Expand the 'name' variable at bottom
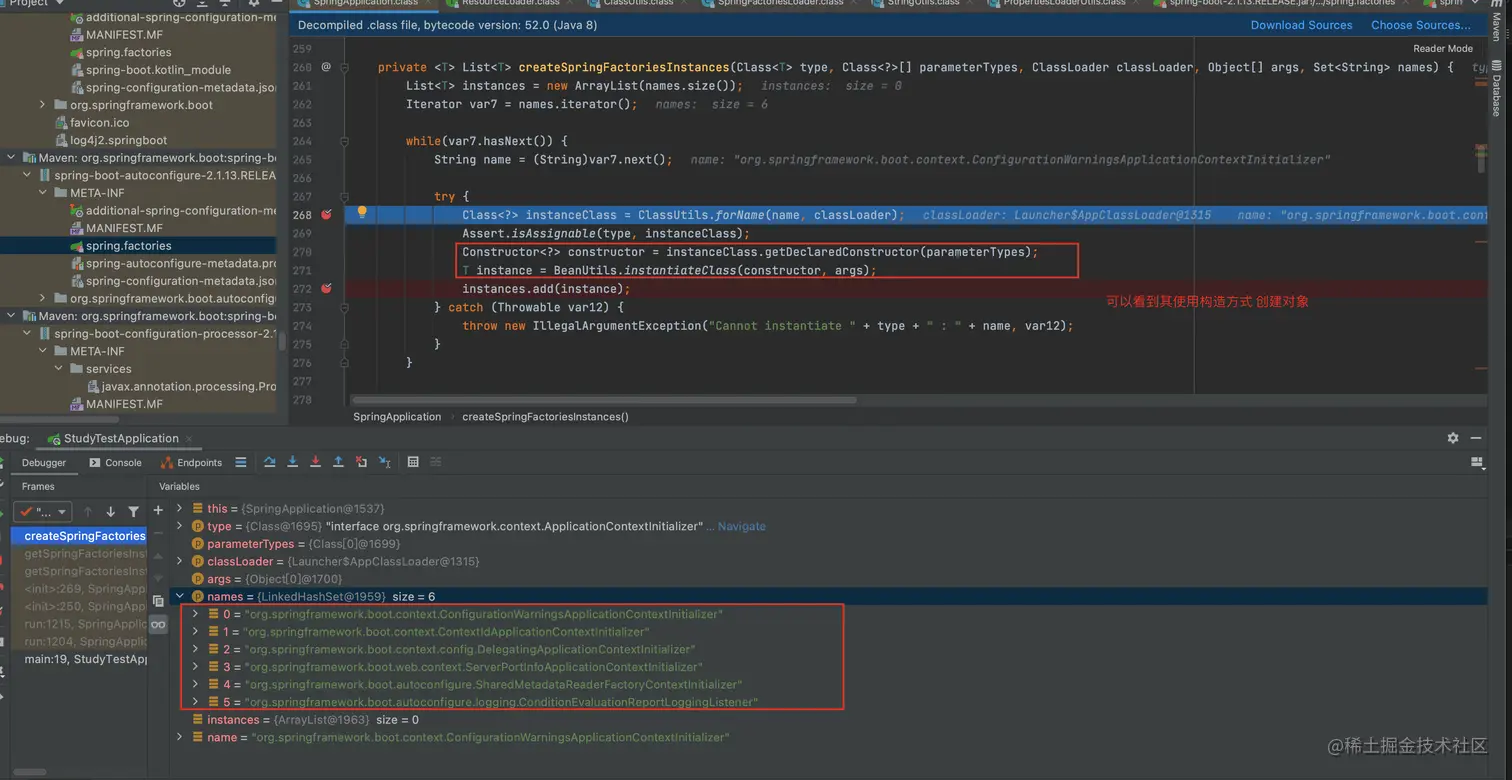 [180, 737]
